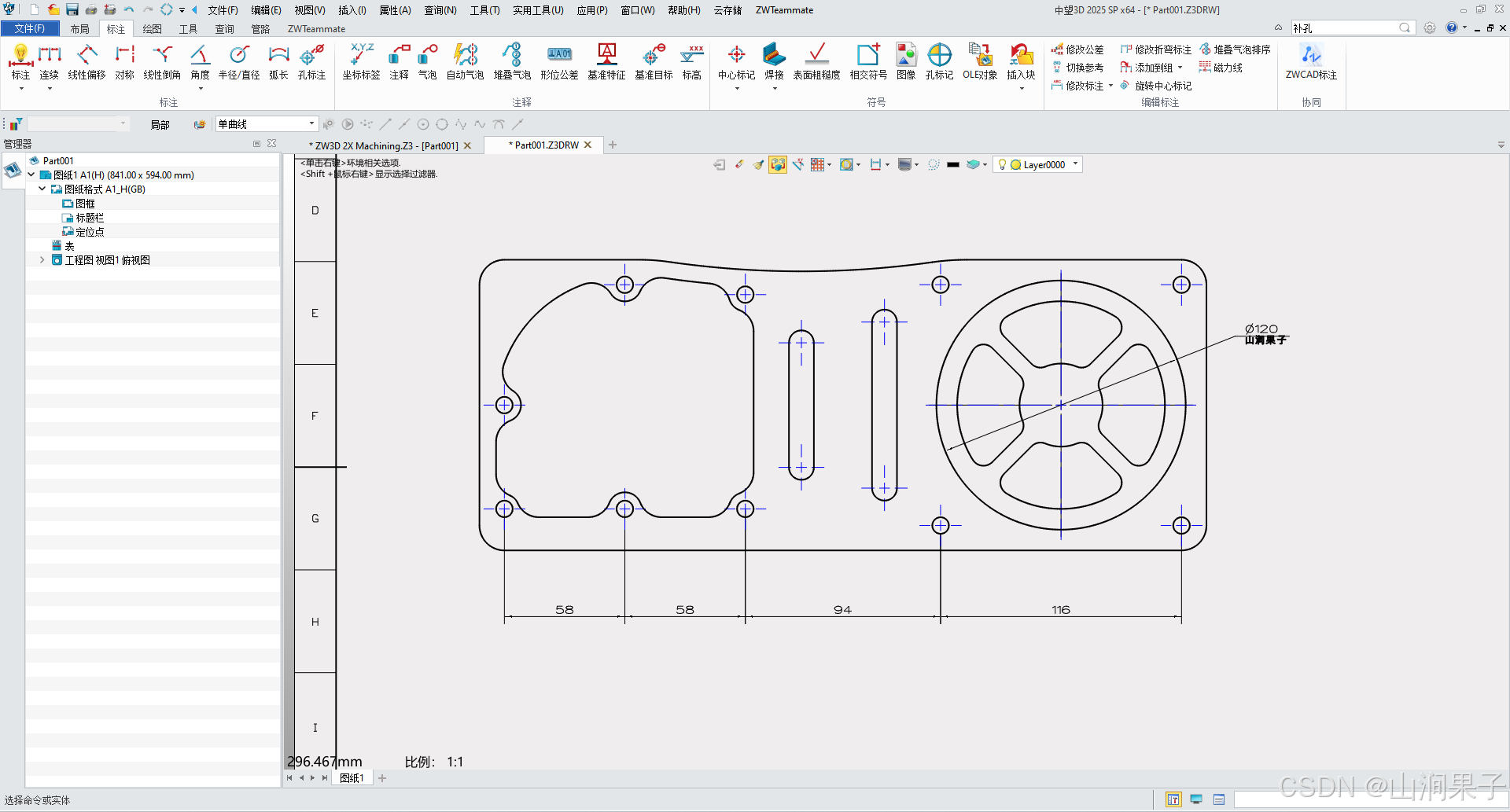Click the 旋转中心标记 button
The height and width of the screenshot is (812, 1510).
click(1155, 86)
